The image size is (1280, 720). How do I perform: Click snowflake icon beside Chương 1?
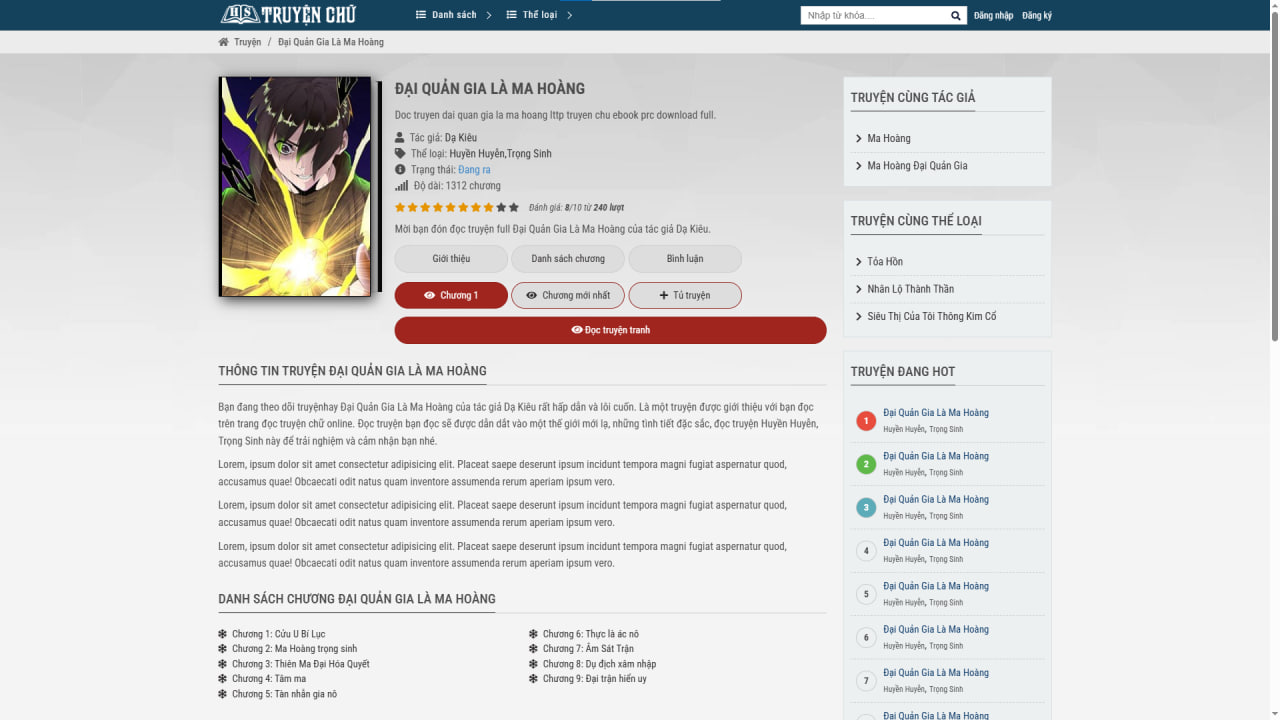(223, 634)
